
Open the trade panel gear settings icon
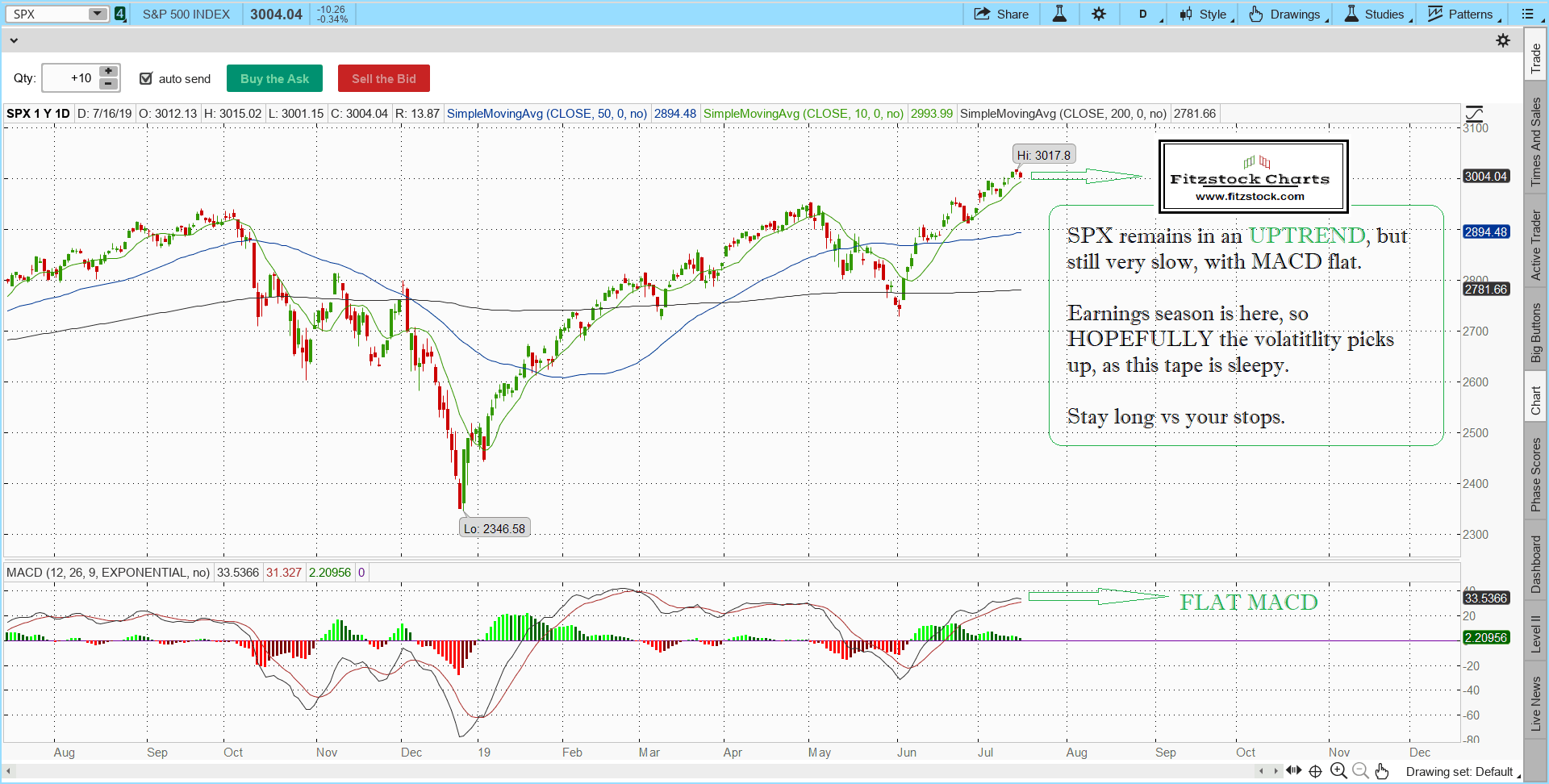[1503, 40]
